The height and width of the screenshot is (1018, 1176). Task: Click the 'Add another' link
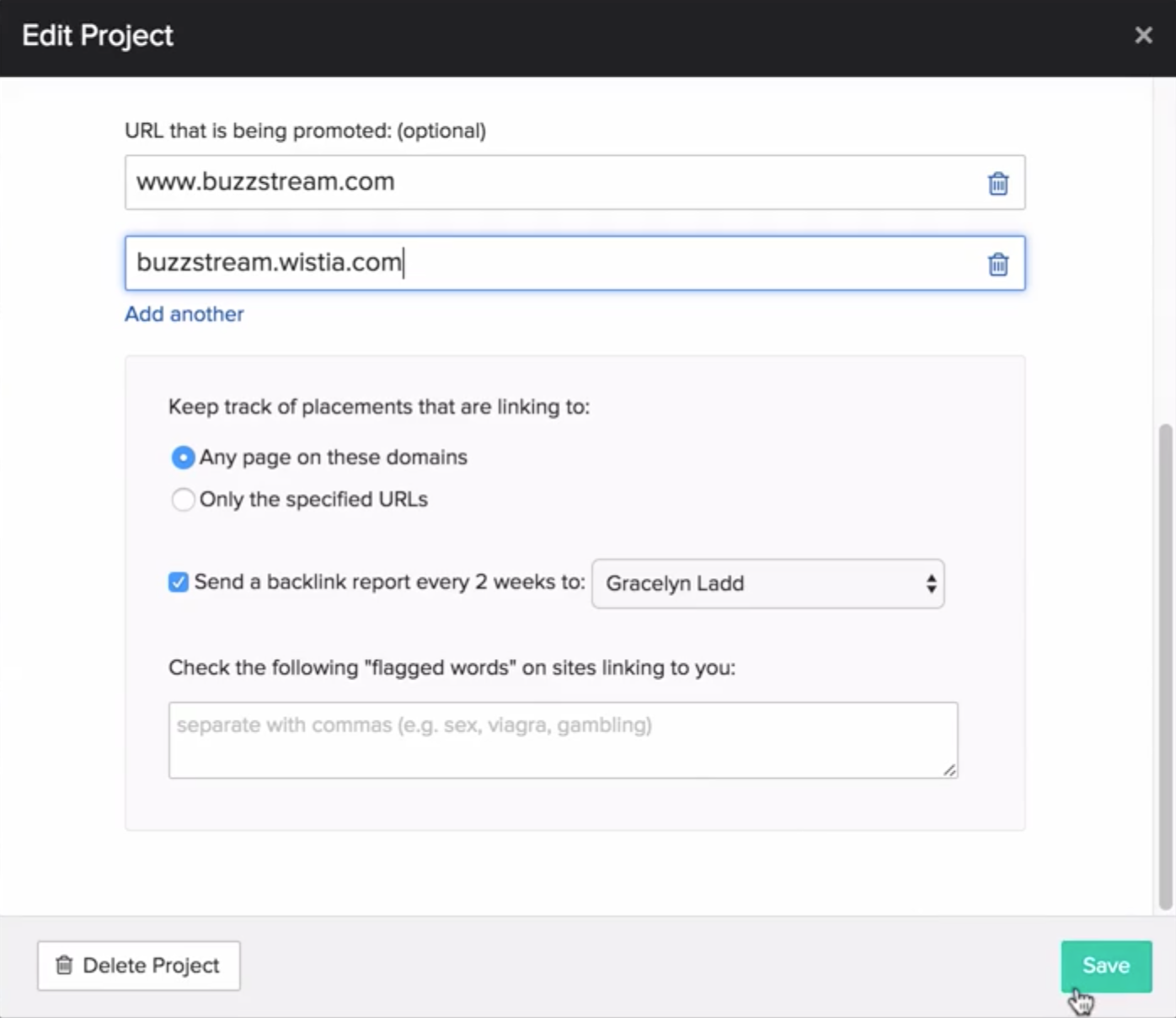tap(184, 314)
